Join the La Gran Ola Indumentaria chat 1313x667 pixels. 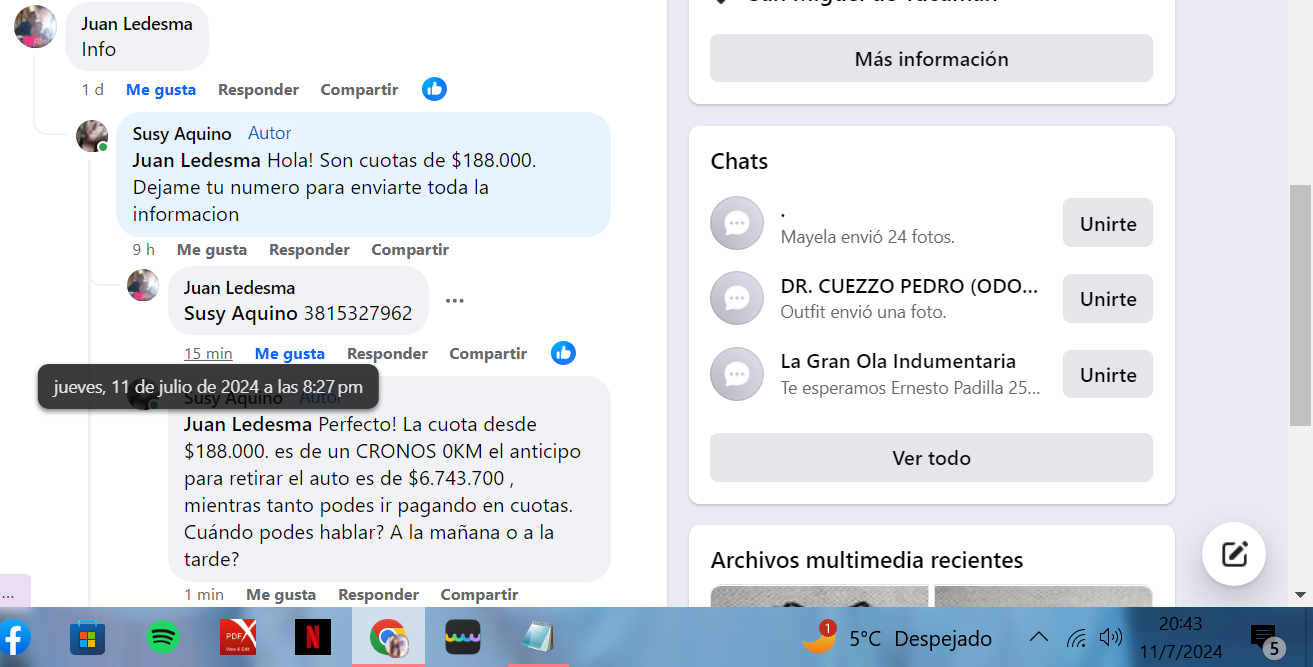pos(1107,375)
